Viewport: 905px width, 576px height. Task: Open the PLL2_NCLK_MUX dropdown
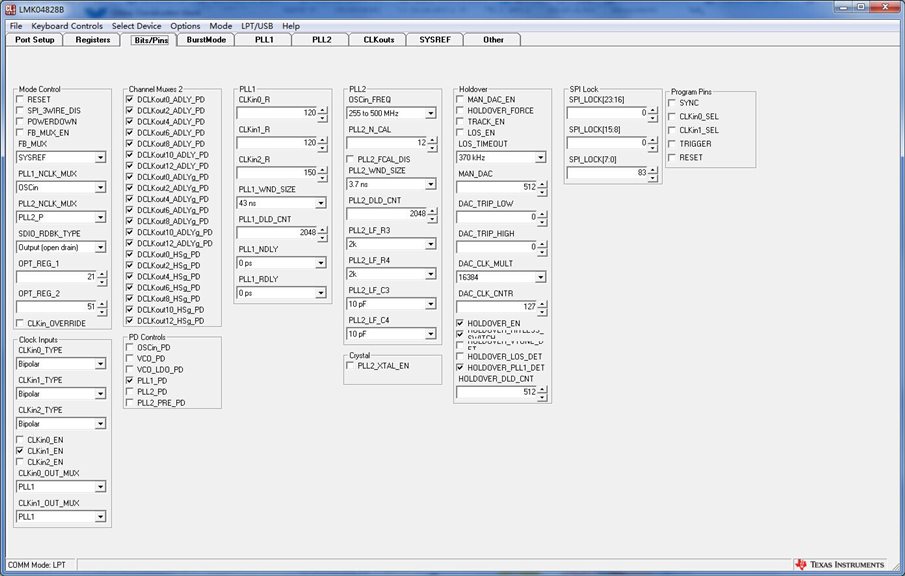tap(61, 217)
